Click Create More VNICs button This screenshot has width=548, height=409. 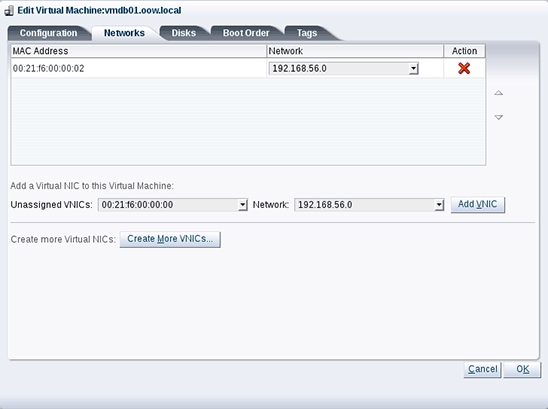coord(170,239)
